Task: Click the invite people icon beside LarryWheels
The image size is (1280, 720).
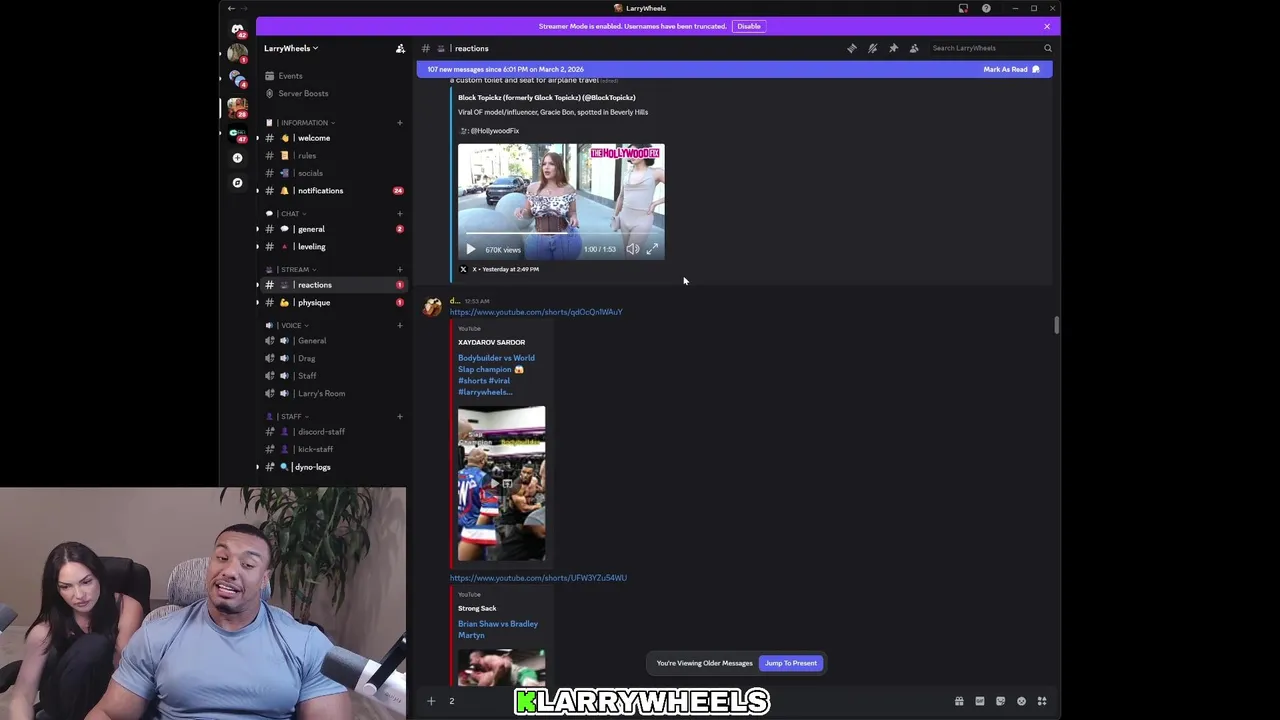Action: click(x=400, y=48)
